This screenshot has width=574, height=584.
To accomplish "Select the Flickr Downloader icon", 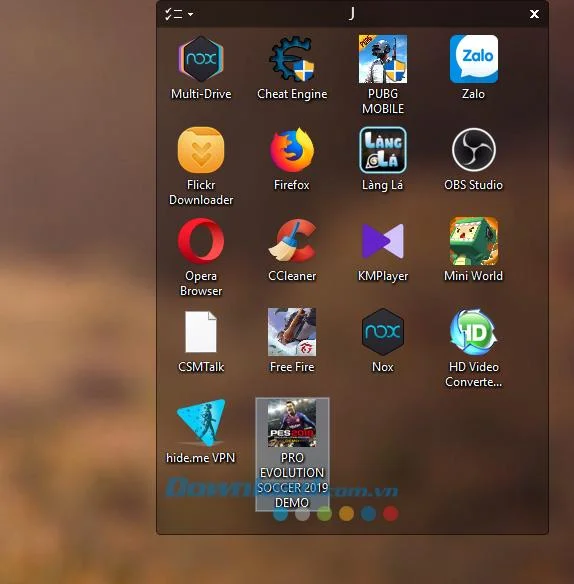I will 201,150.
